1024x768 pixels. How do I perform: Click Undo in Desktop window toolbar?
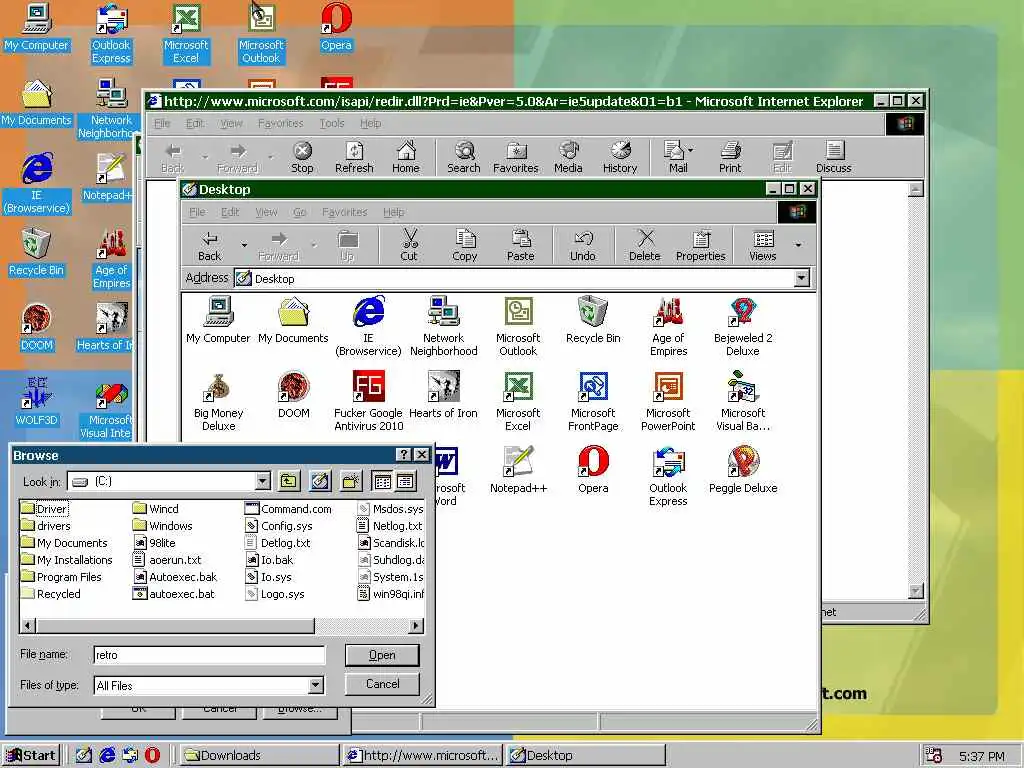[583, 246]
